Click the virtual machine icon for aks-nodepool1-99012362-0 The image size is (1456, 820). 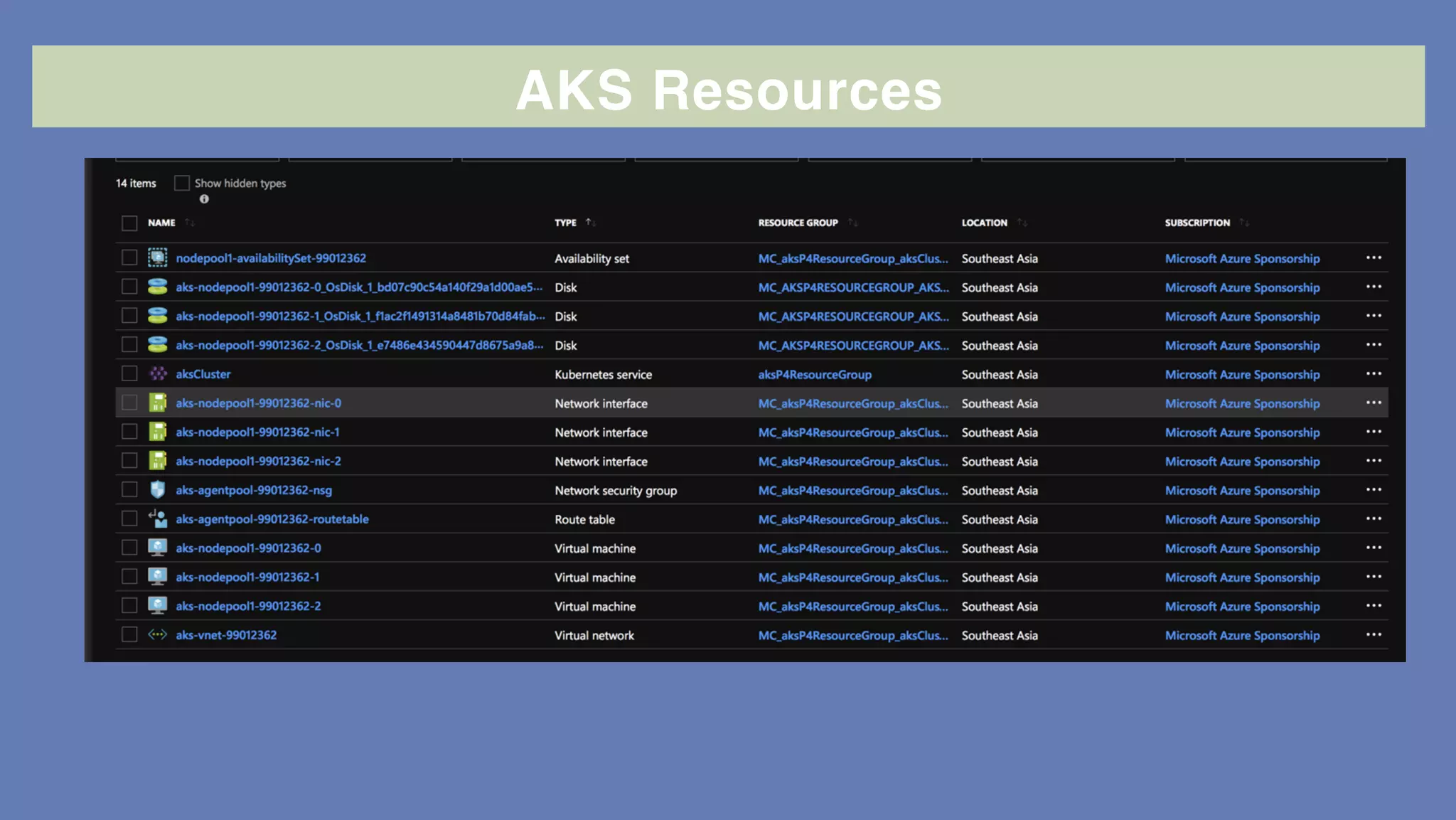tap(157, 548)
